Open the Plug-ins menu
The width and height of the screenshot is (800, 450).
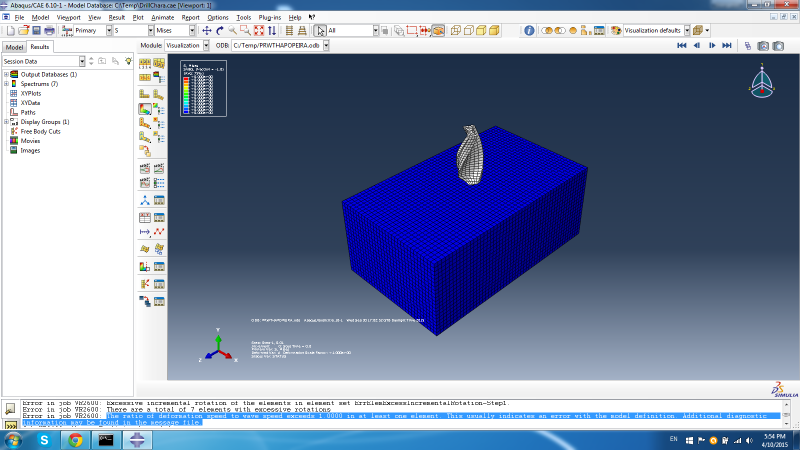270,17
